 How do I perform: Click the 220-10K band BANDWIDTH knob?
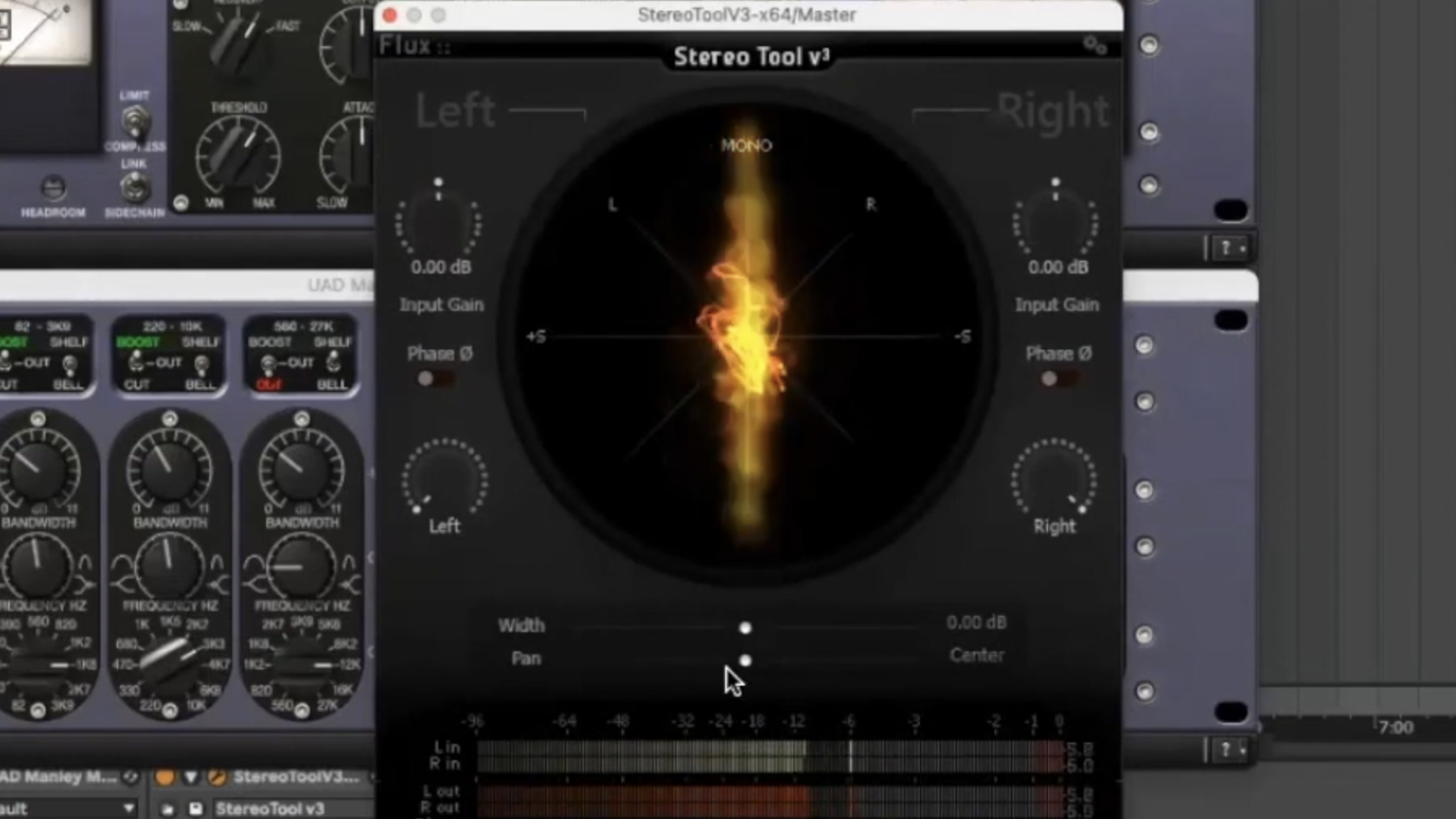168,566
